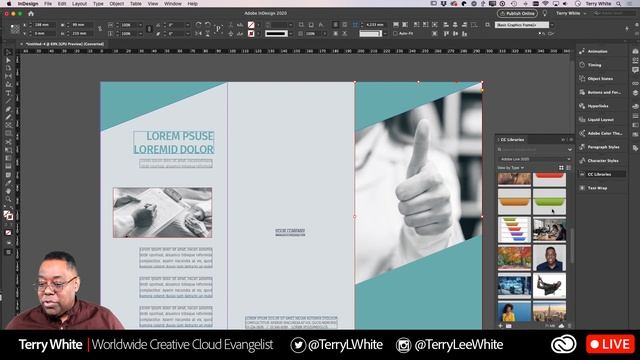Click the Publish Online button
Screen dimensions: 640x360
click(x=517, y=13)
